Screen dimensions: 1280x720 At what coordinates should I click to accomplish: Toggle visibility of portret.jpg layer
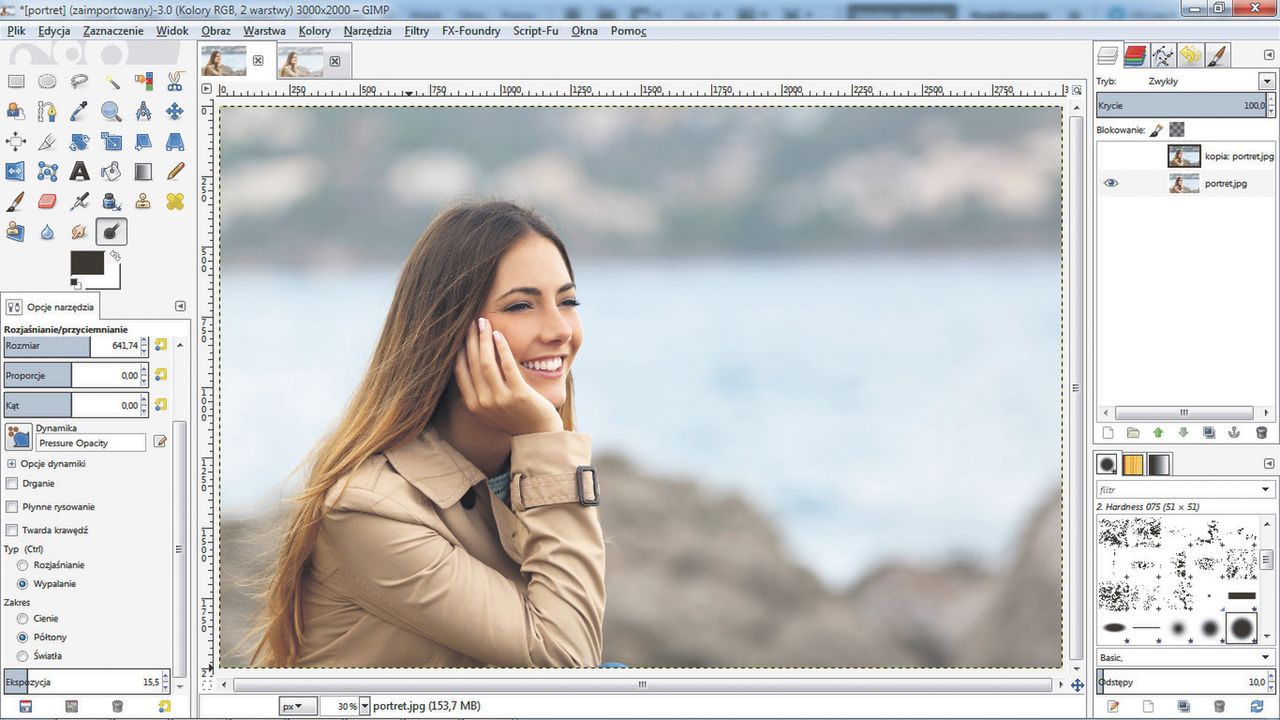coord(1111,183)
